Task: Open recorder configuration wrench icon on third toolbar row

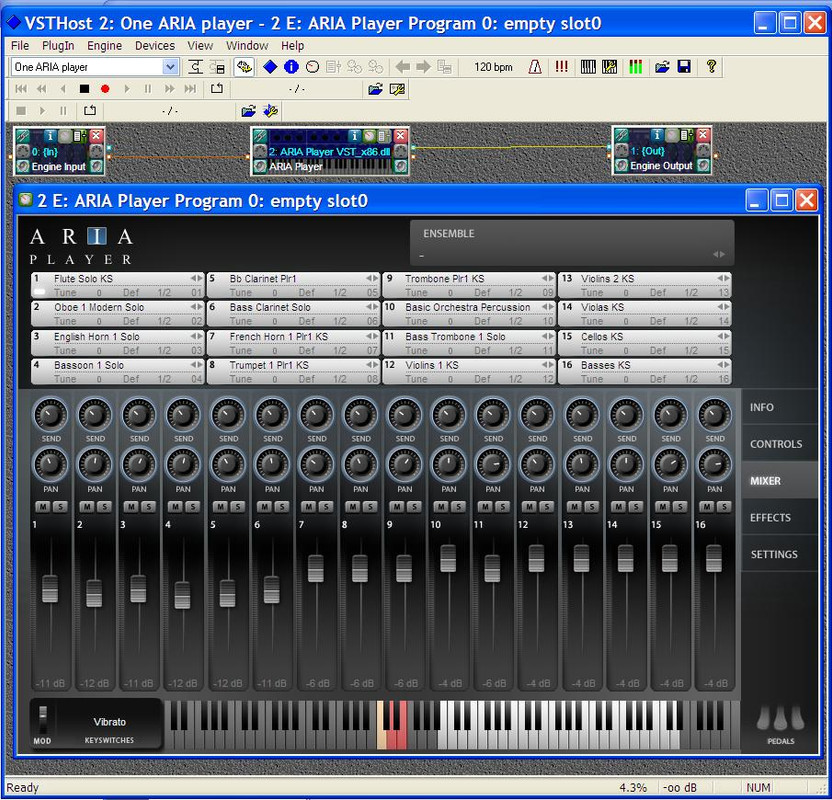Action: tap(271, 111)
